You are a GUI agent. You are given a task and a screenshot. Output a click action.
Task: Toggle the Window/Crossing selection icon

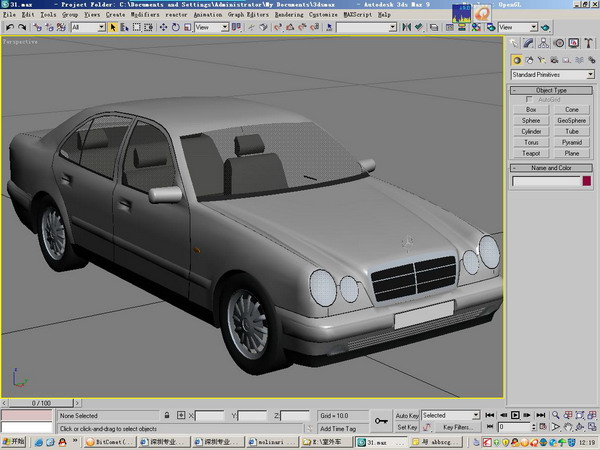(x=149, y=27)
